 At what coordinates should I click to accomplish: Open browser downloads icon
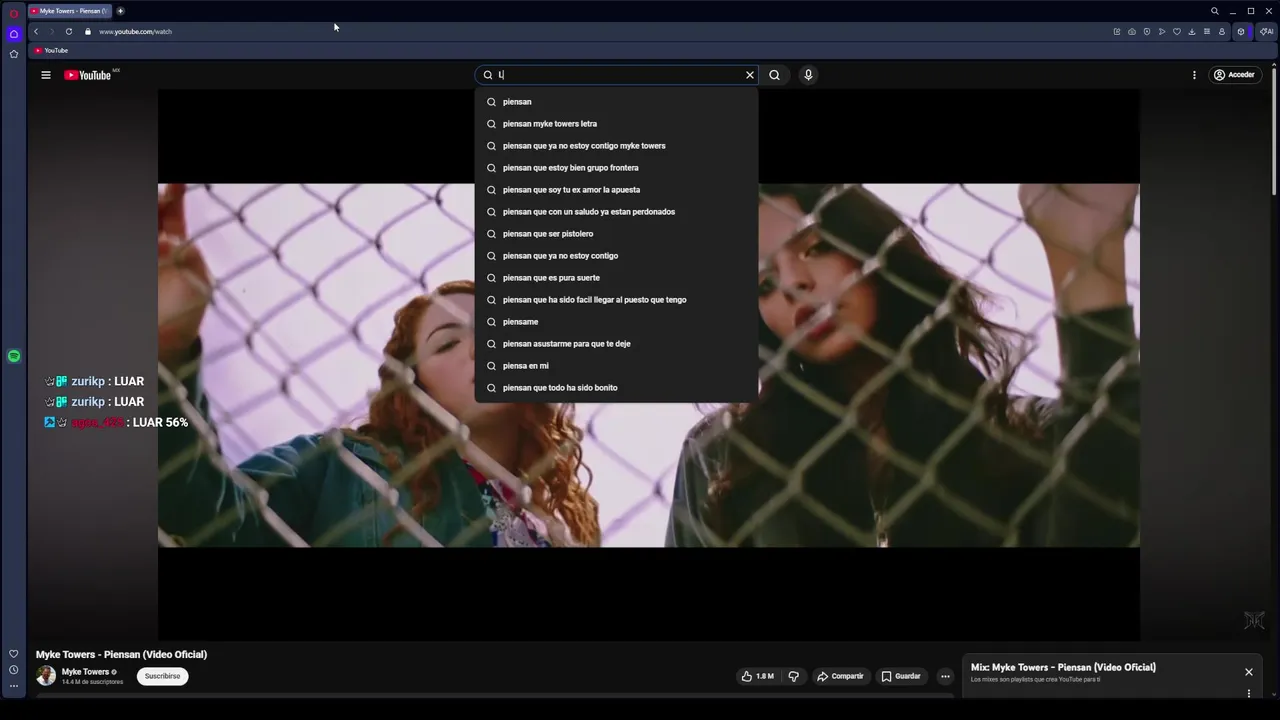point(1192,31)
